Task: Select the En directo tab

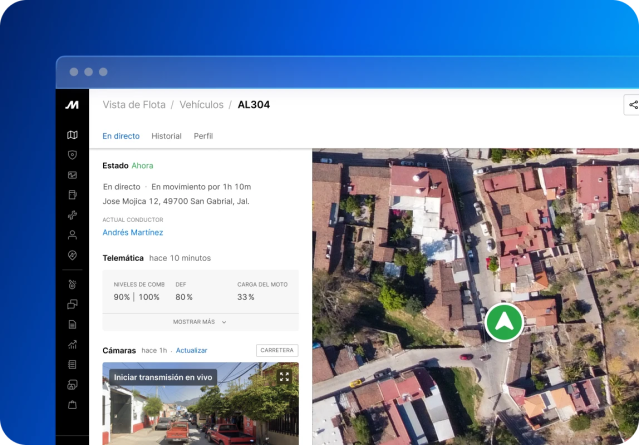Action: (121, 136)
